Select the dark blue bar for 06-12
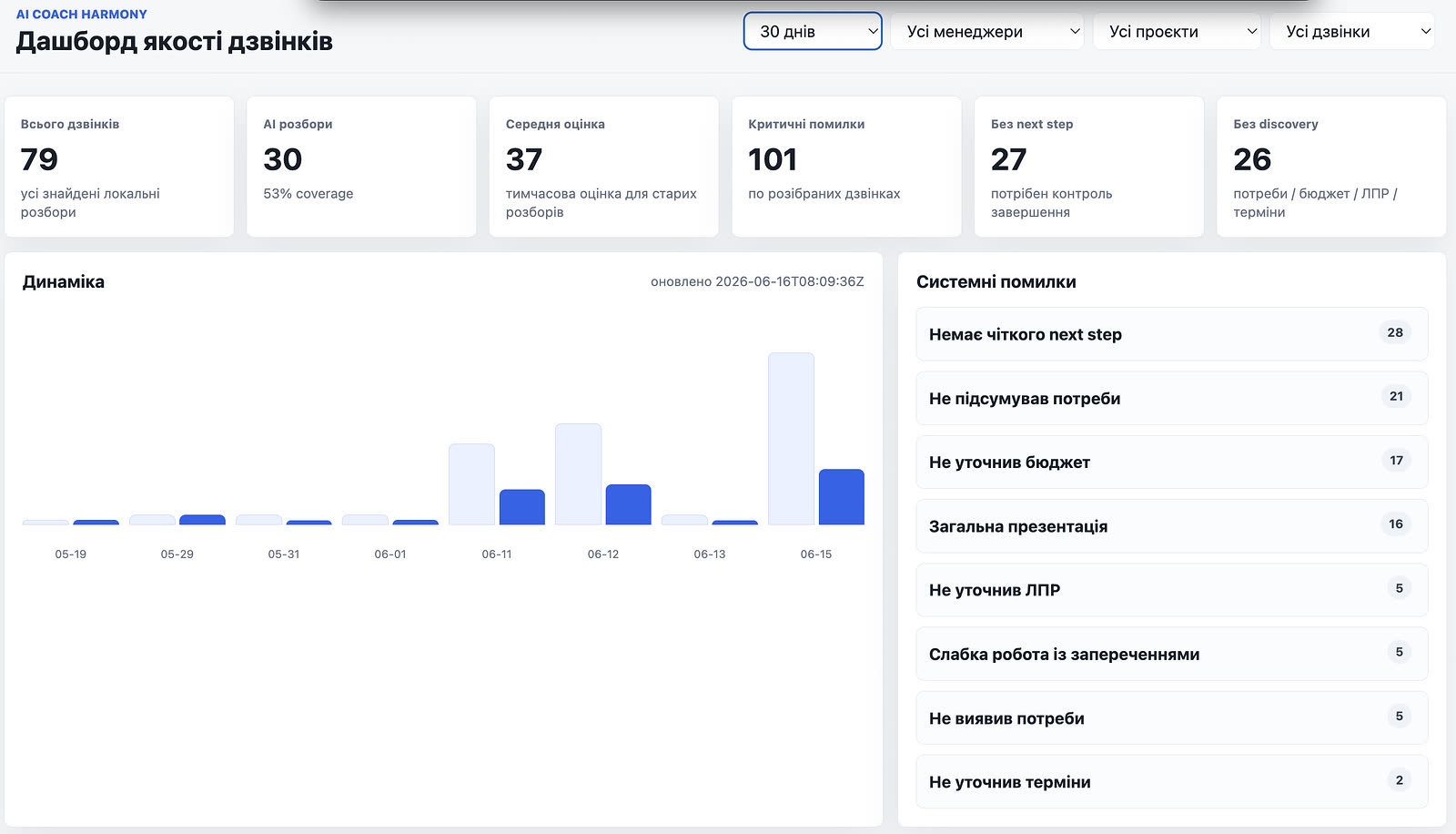Screen dimensions: 1456x834 (x=629, y=504)
